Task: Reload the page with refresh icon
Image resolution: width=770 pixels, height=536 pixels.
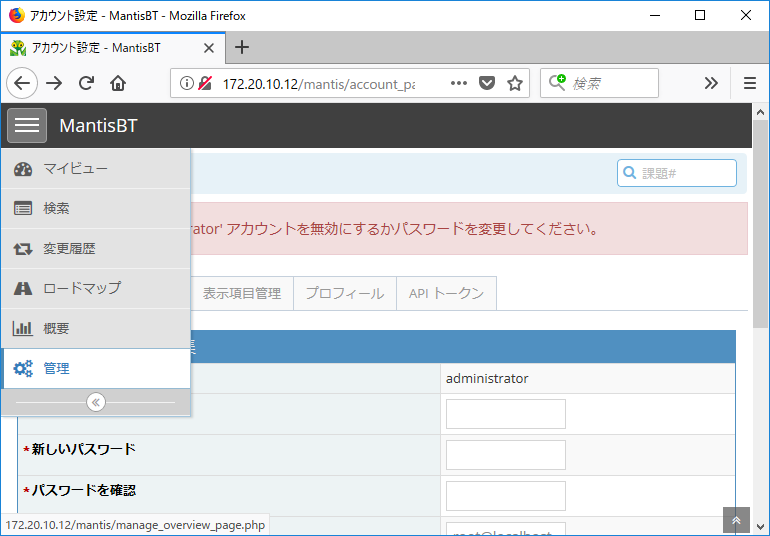Action: point(86,83)
